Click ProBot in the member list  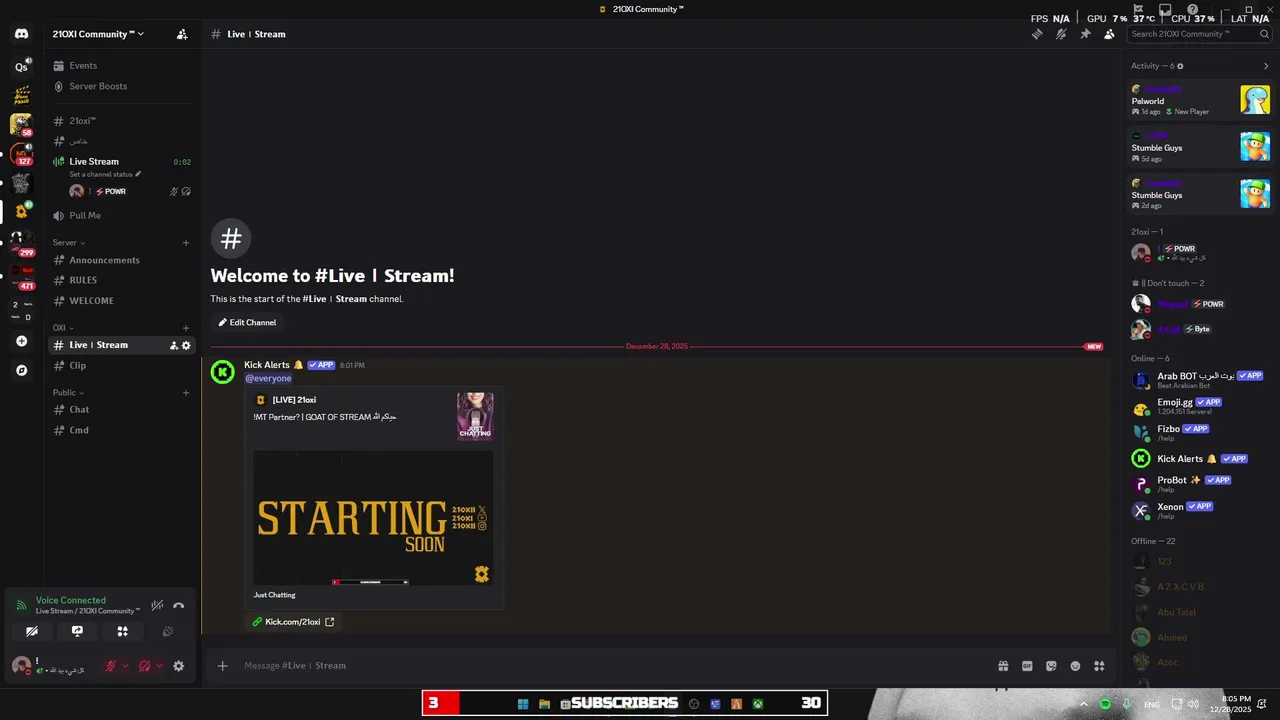click(x=1200, y=484)
